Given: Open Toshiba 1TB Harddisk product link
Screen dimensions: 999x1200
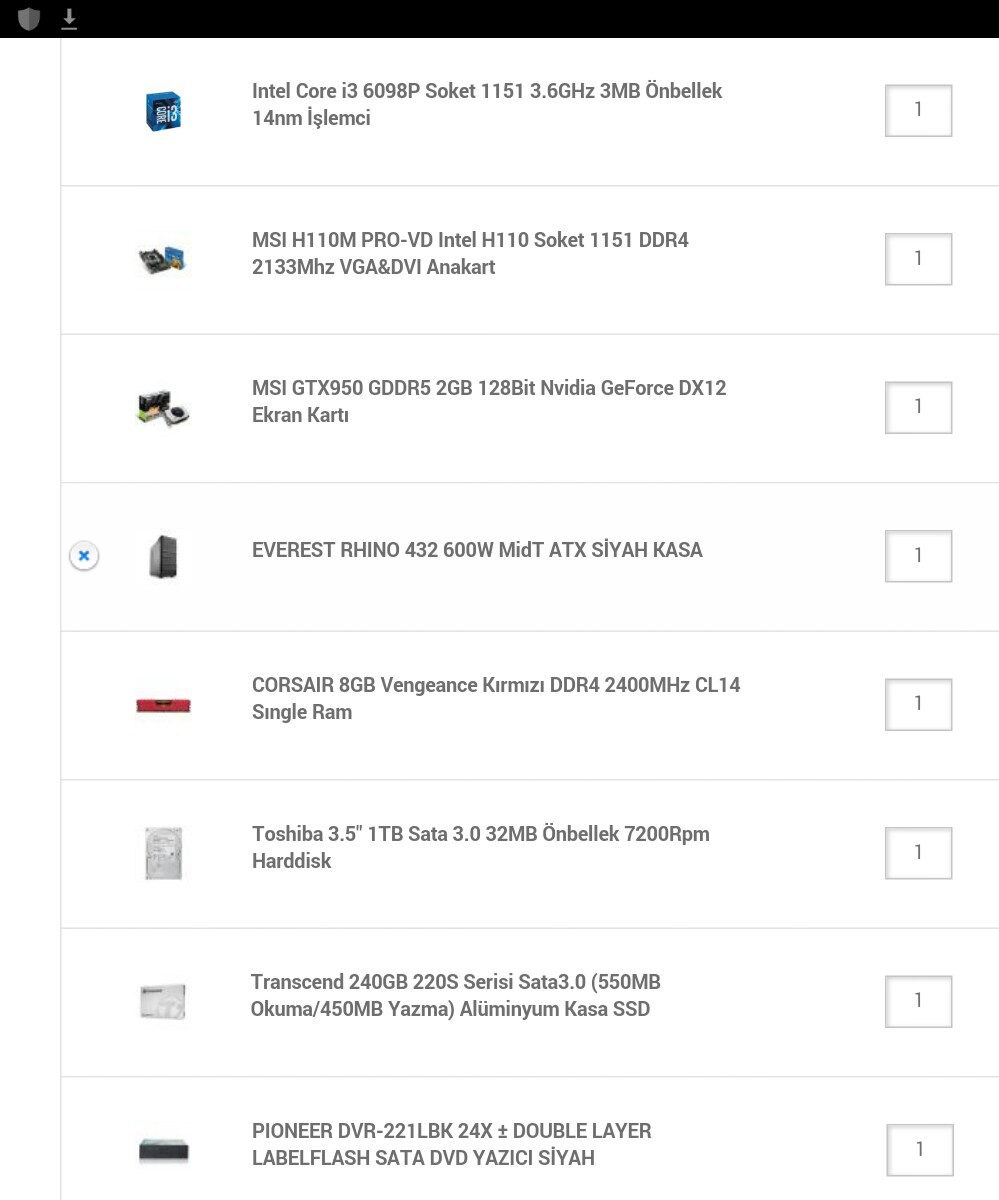Looking at the screenshot, I should pos(481,847).
